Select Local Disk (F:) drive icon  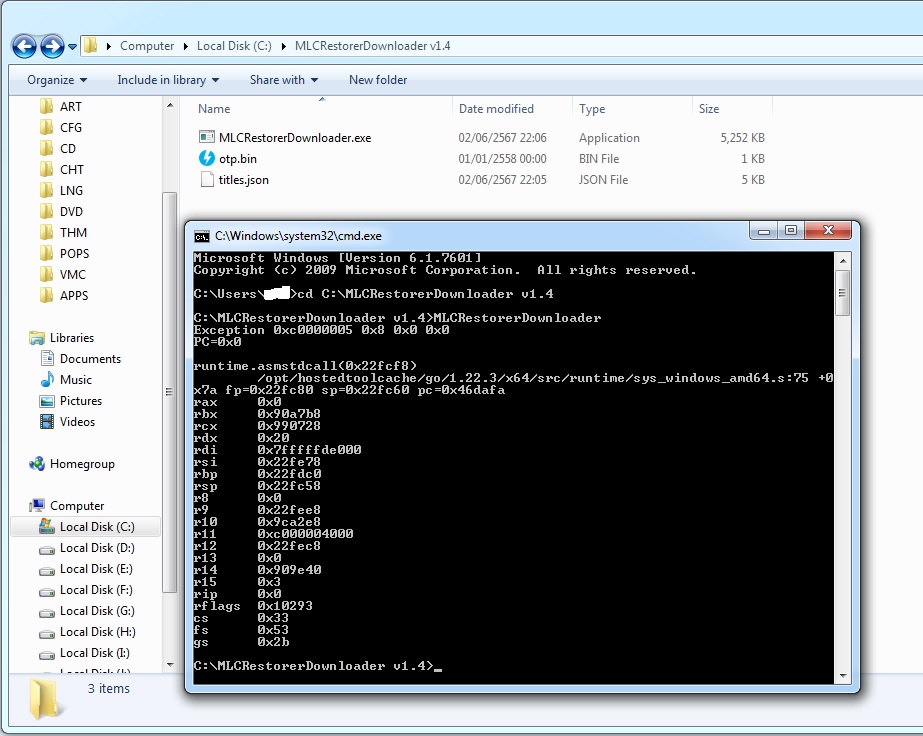pyautogui.click(x=47, y=591)
